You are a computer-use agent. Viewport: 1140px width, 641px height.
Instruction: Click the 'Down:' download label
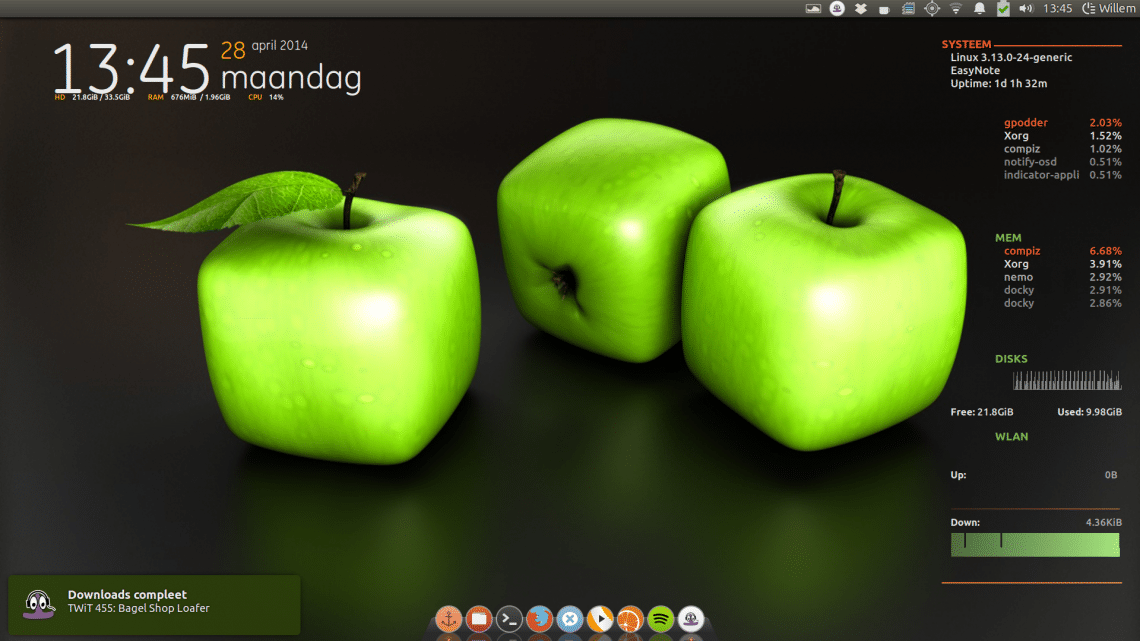coord(965,523)
